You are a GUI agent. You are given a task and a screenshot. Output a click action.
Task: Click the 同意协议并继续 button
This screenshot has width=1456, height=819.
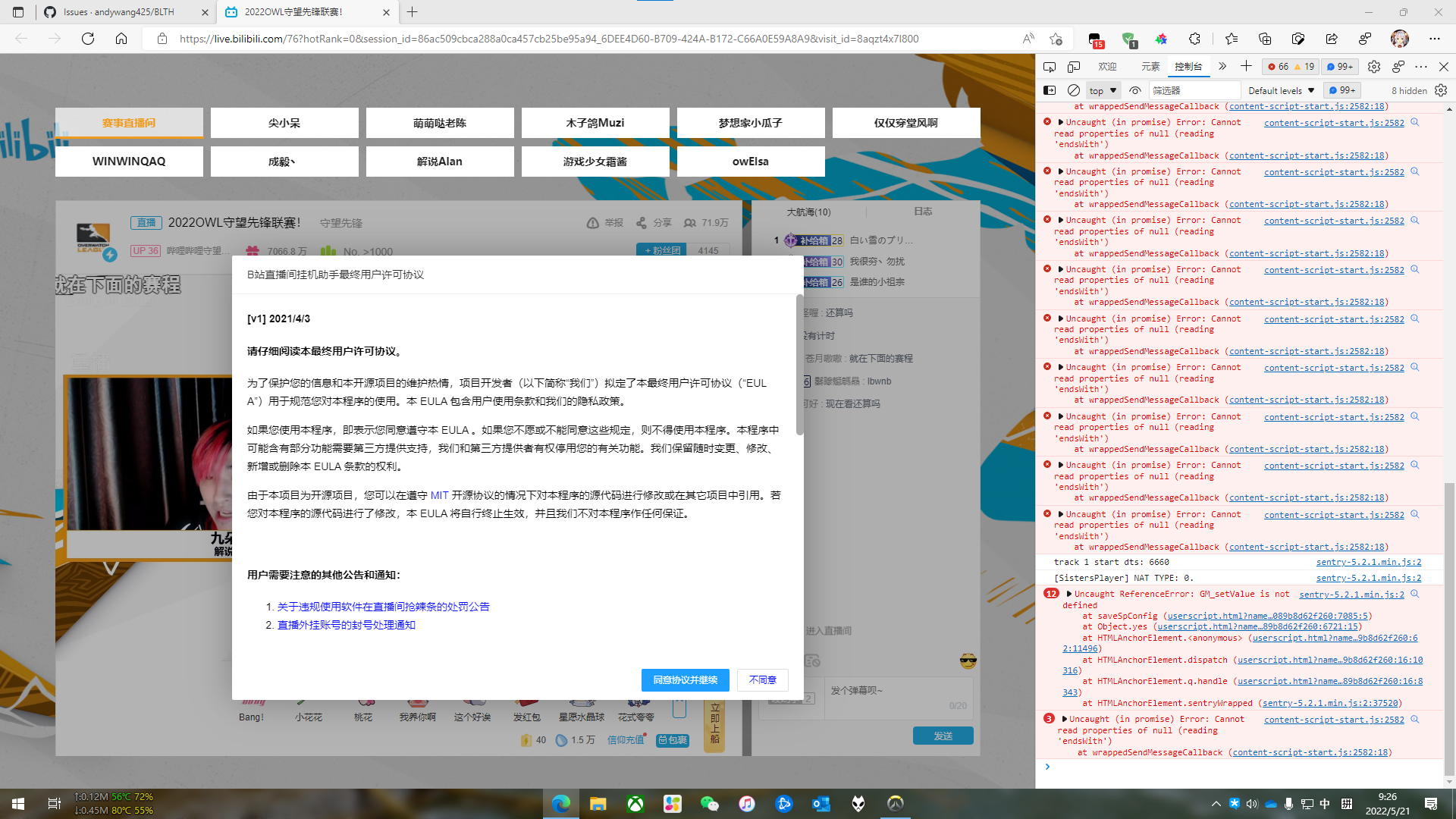point(685,680)
